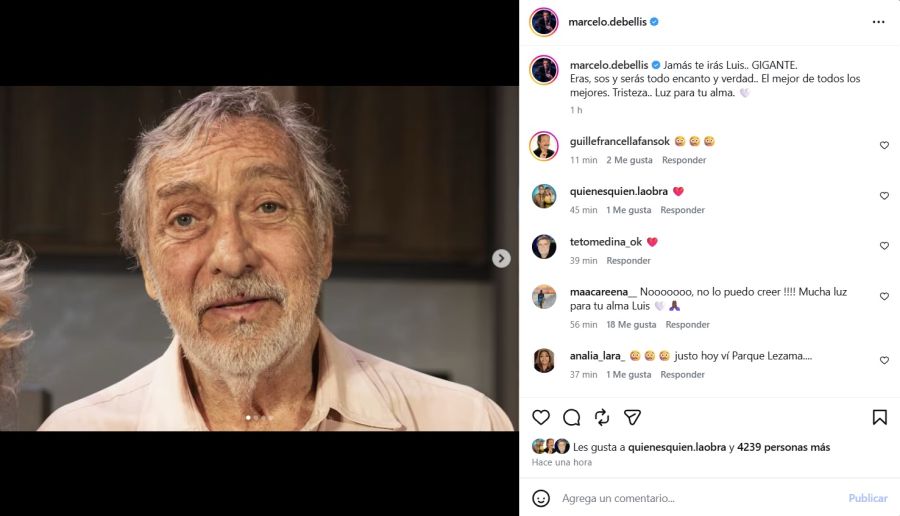Save the post with the bookmark icon

(x=879, y=417)
